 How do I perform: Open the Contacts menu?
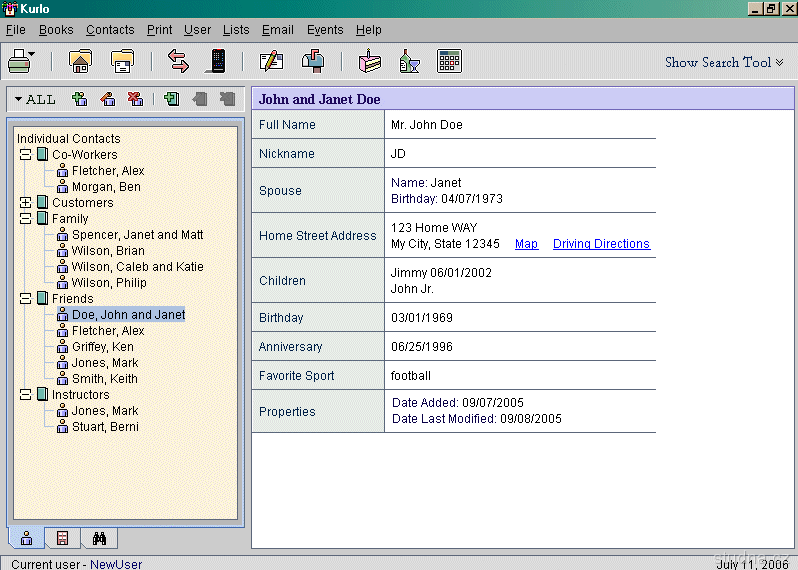tap(110, 30)
